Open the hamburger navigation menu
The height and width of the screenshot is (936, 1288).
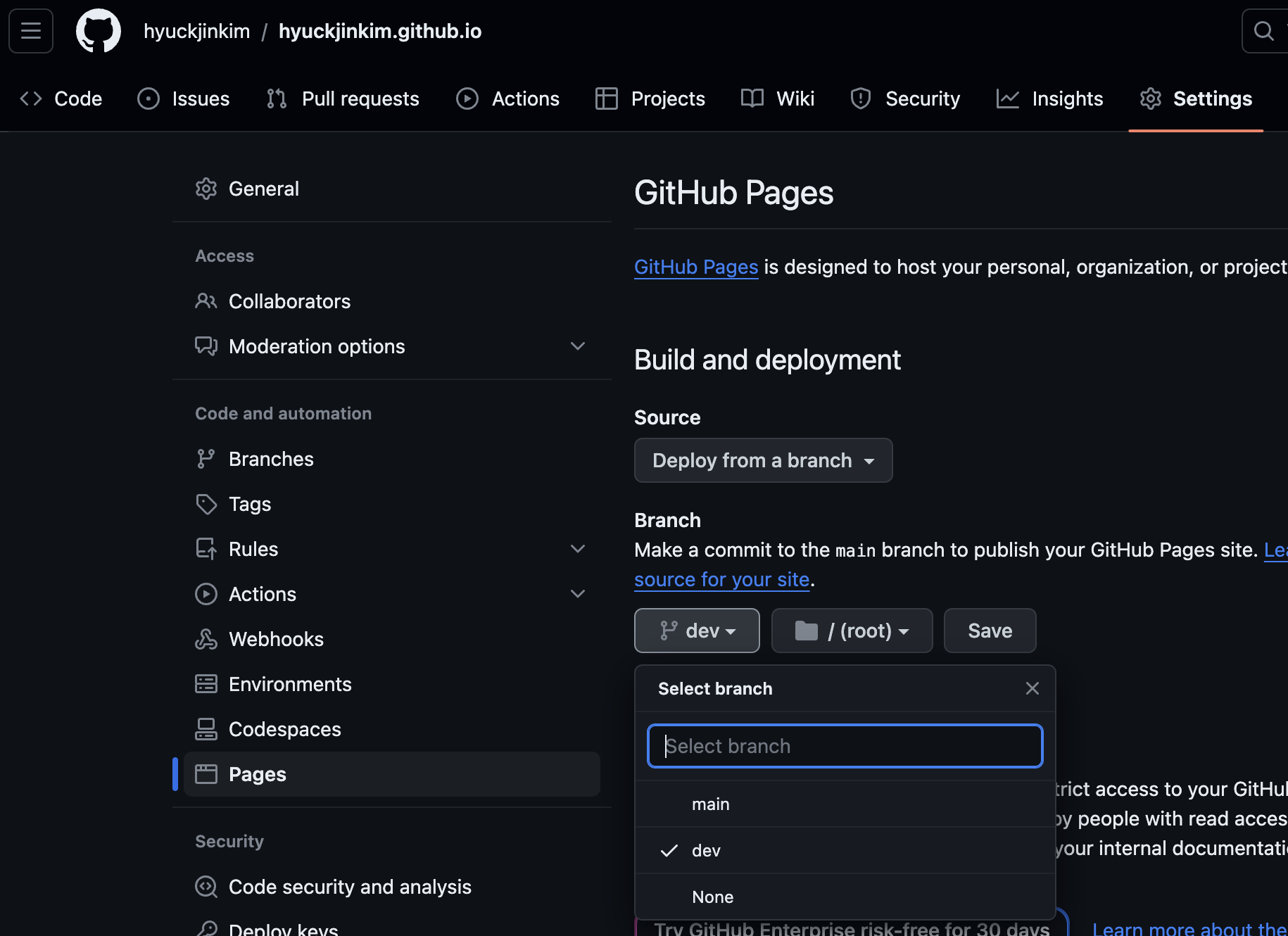[x=31, y=31]
